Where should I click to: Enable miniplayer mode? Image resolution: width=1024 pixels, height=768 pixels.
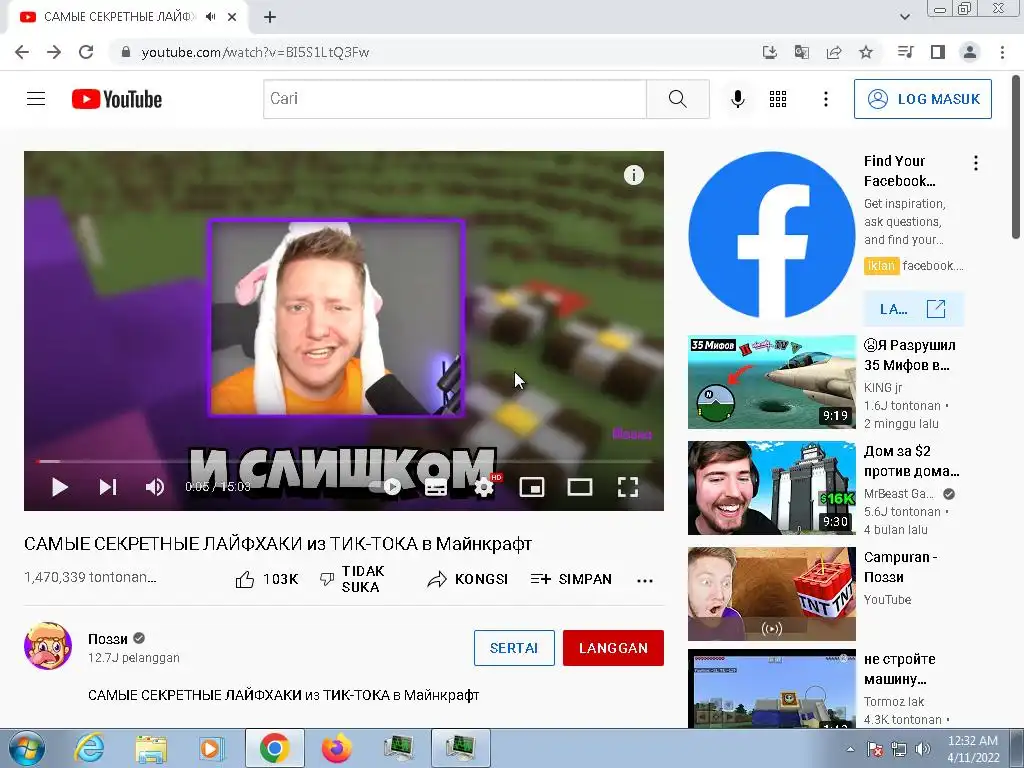point(532,487)
